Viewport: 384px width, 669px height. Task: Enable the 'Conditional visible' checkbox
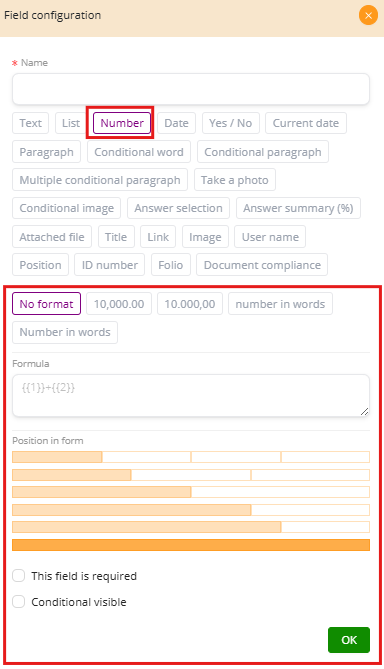18,602
